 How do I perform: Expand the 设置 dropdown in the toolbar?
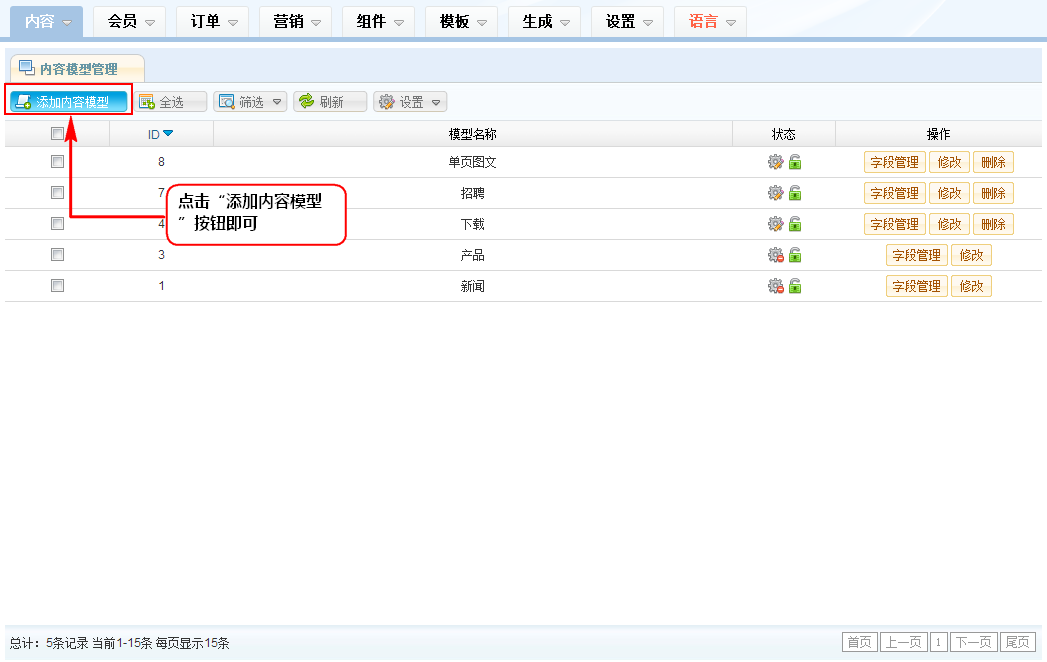[x=410, y=102]
